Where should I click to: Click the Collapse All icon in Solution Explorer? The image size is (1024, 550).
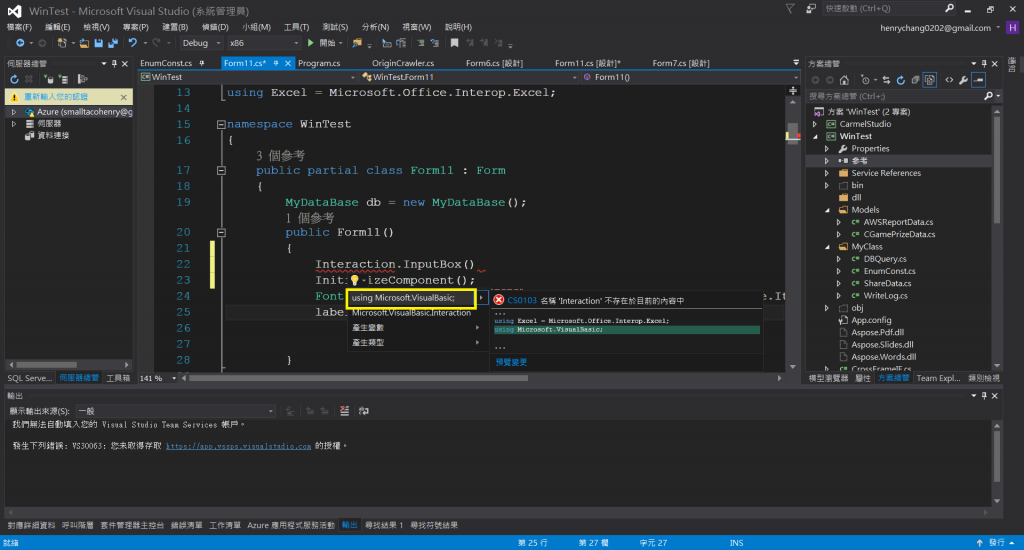[x=916, y=80]
